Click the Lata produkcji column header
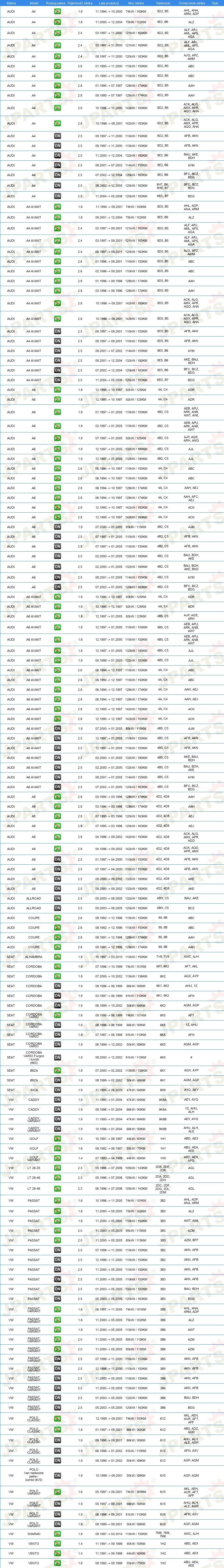 [x=108, y=3]
